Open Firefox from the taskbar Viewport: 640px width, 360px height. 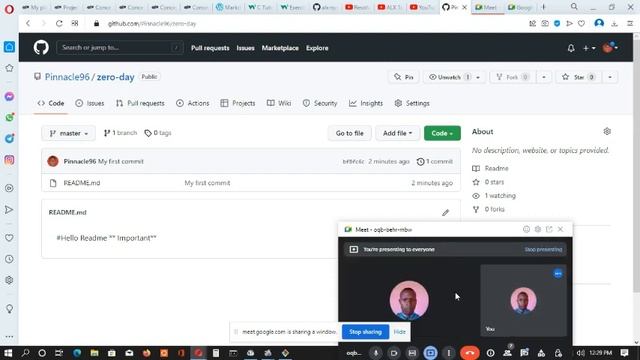coord(147,353)
